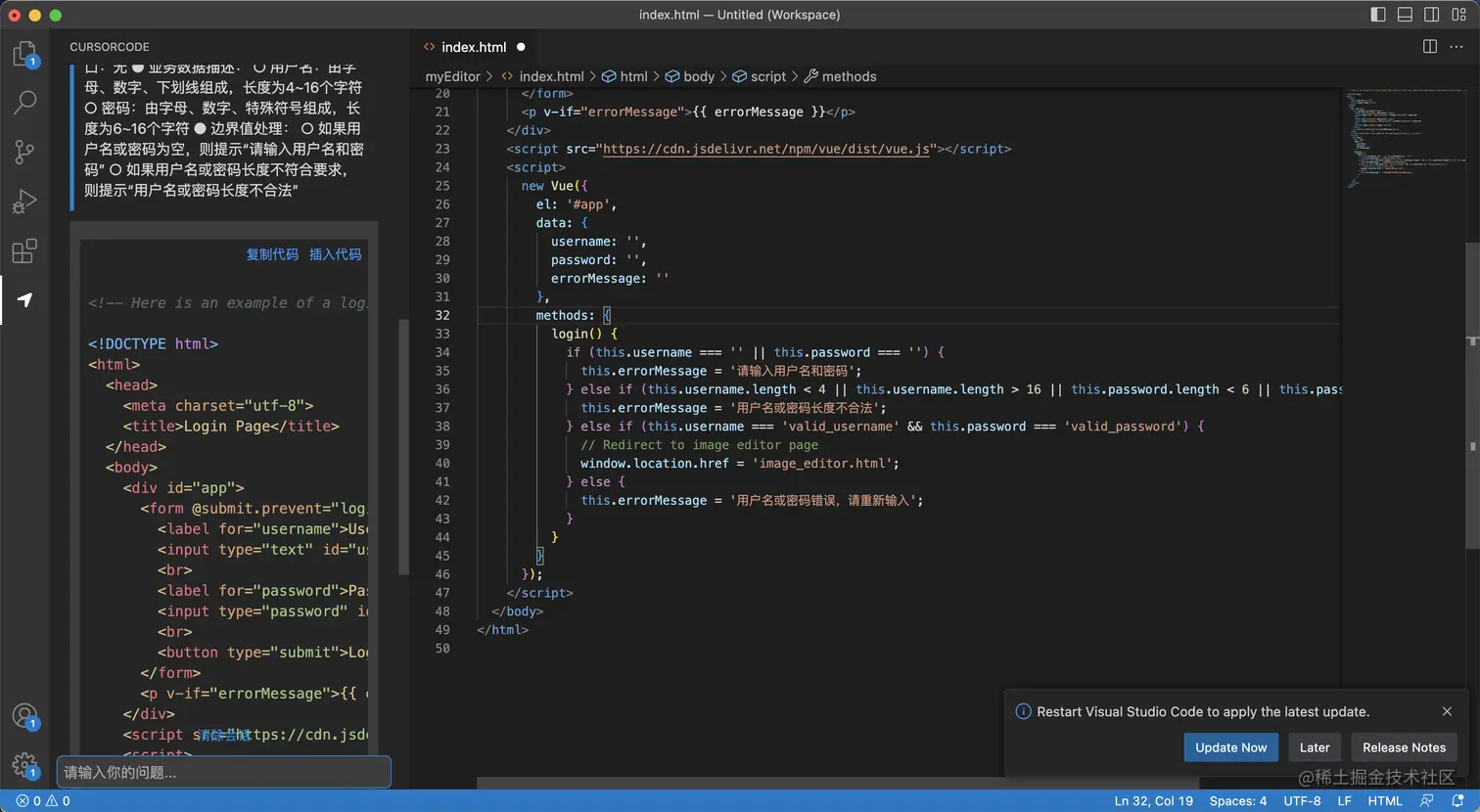Click Update Now button
The image size is (1480, 812).
pyautogui.click(x=1231, y=747)
